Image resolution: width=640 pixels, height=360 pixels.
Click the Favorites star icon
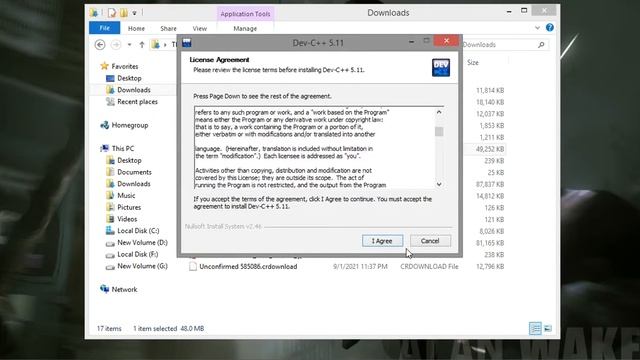coord(104,66)
